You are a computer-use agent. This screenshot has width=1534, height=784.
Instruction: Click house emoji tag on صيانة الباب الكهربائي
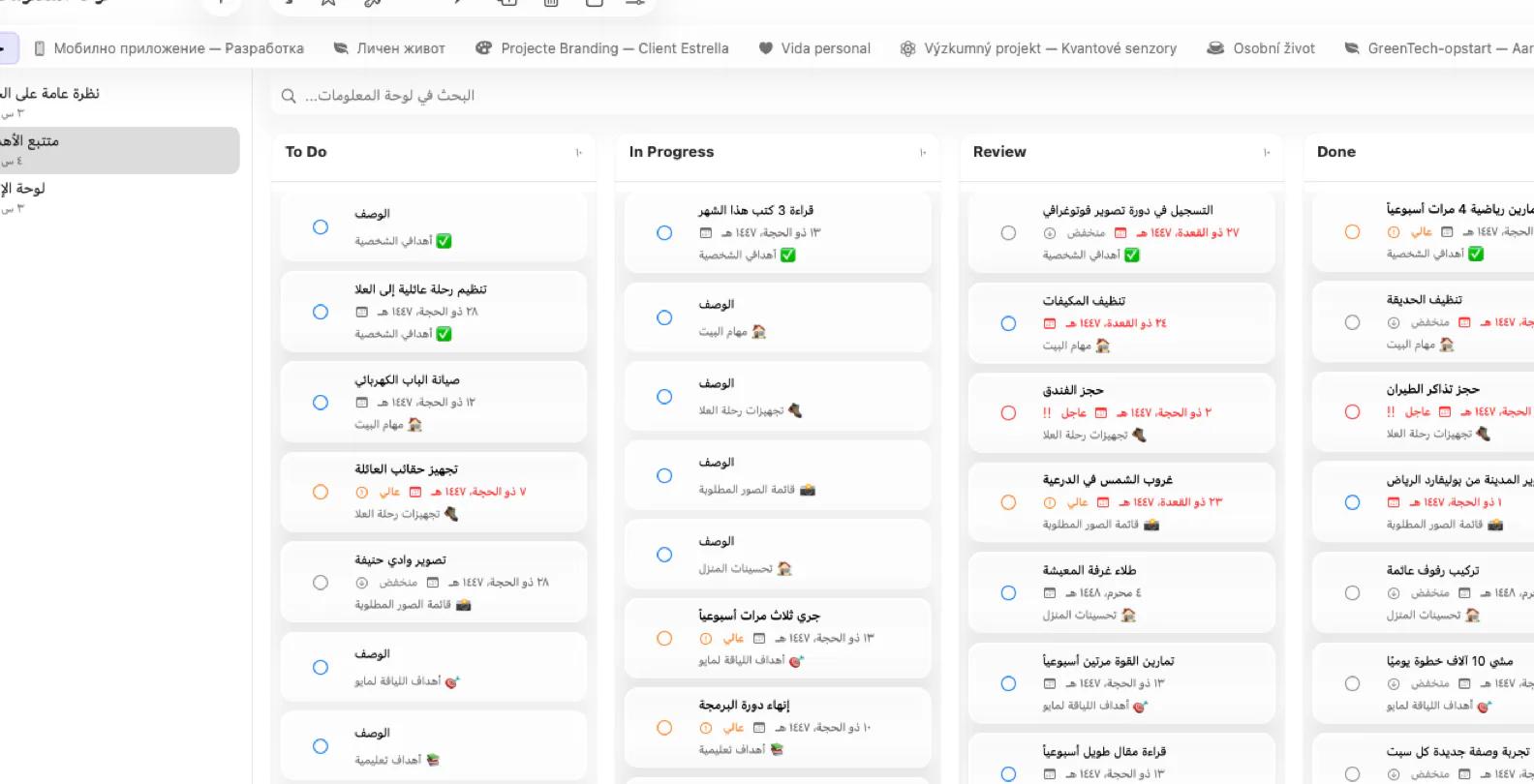415,425
